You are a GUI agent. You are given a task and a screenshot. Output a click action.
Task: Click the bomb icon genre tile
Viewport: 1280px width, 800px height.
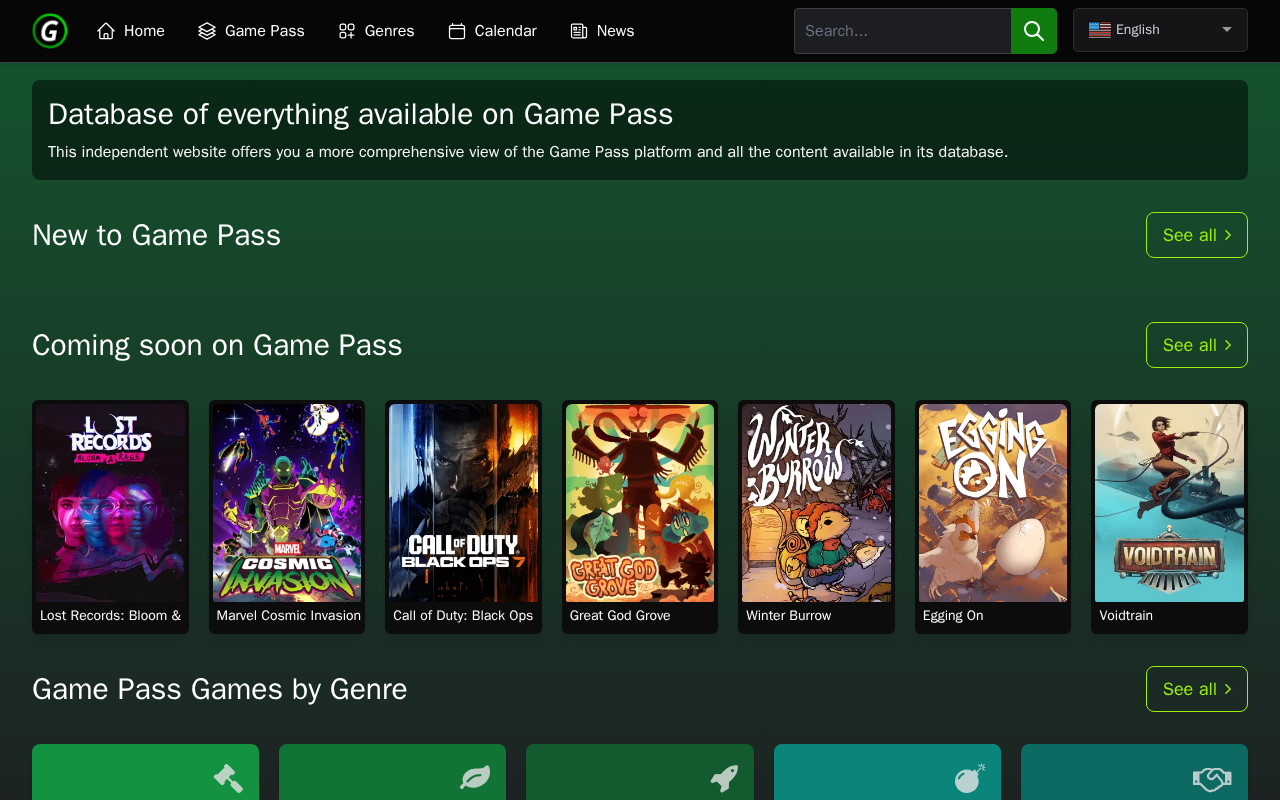(x=887, y=772)
